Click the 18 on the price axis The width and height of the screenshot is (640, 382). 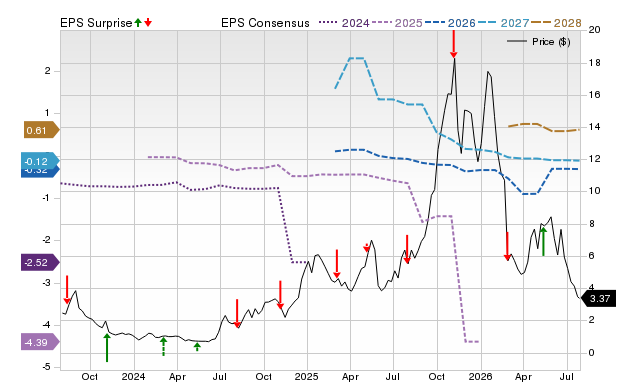click(595, 63)
